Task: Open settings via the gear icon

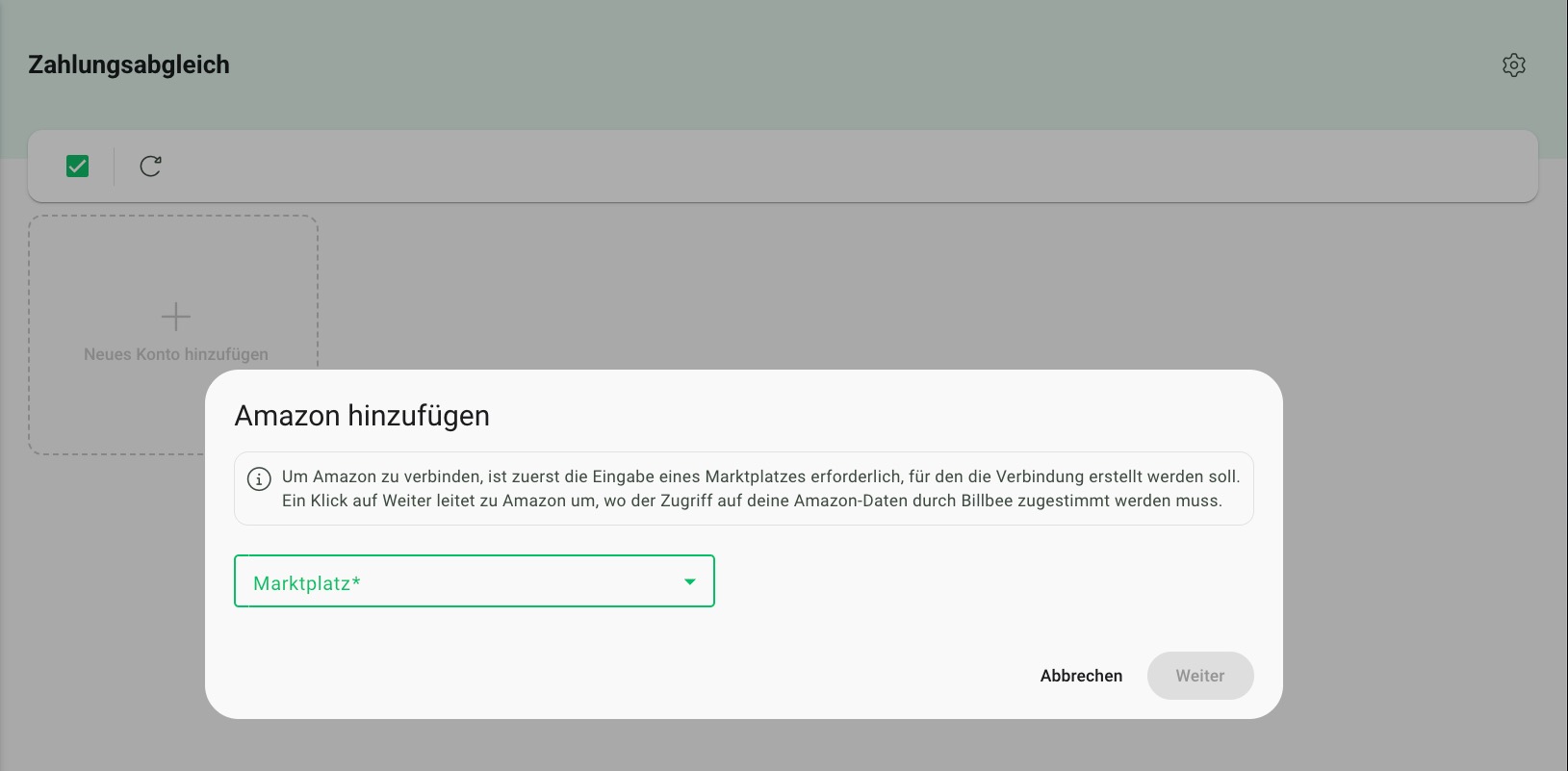Action: click(1514, 65)
